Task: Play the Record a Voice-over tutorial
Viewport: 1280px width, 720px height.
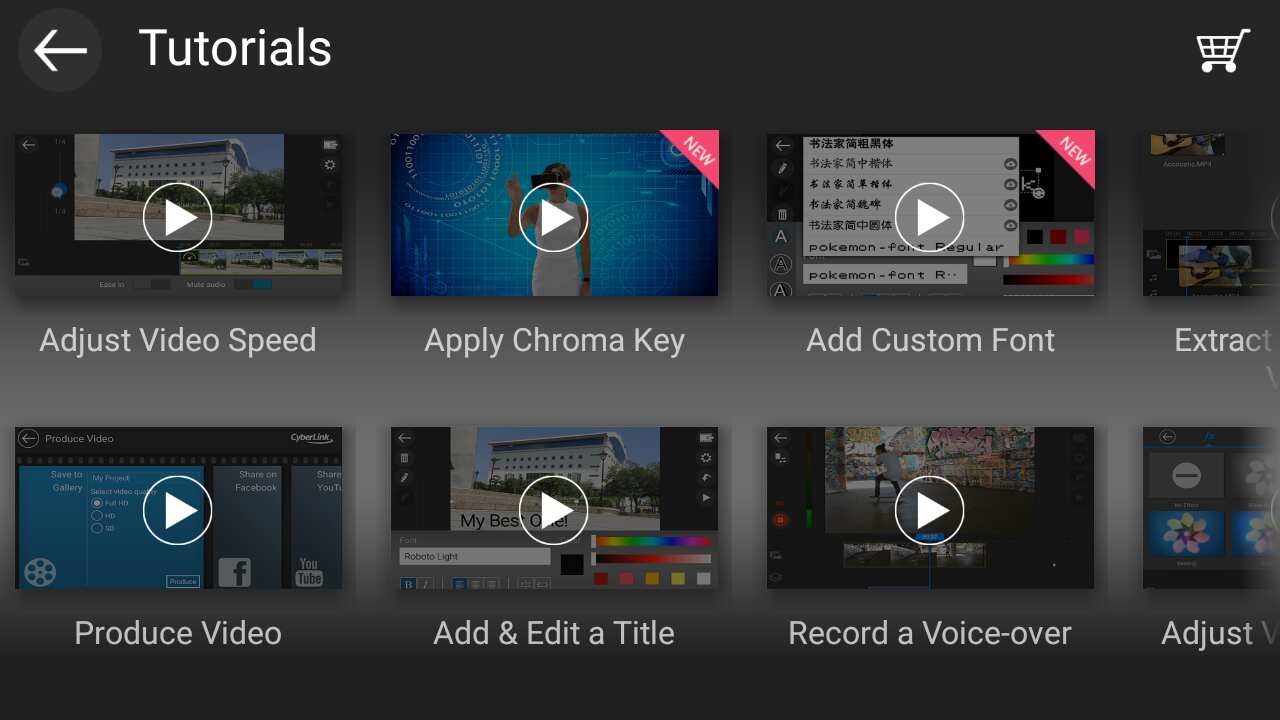Action: click(929, 510)
